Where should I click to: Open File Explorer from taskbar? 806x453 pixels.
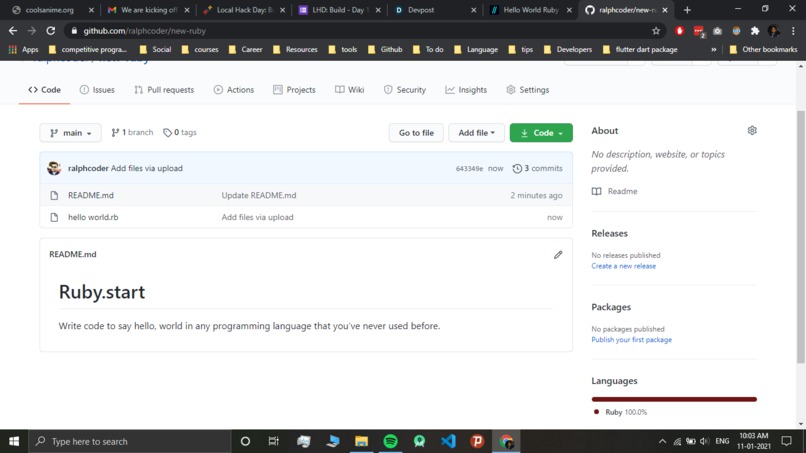tap(361, 441)
